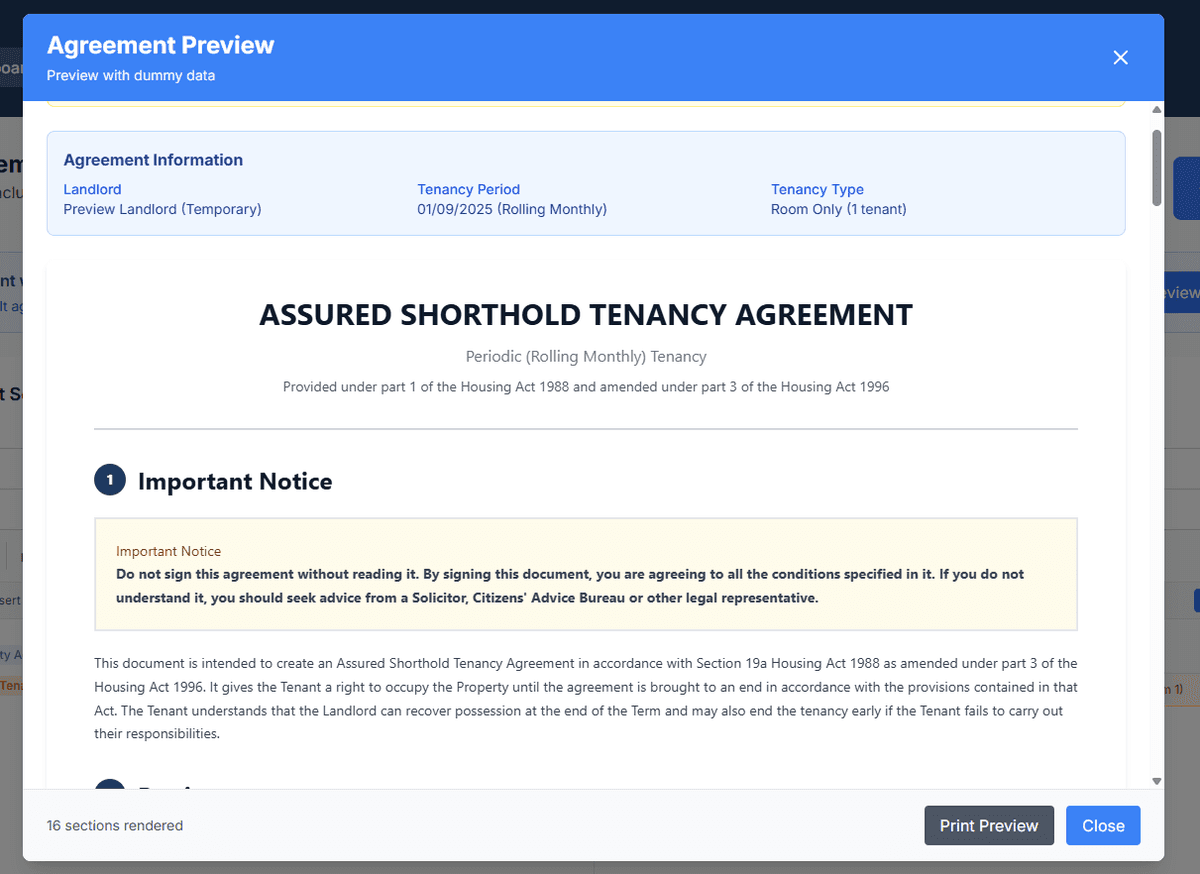This screenshot has width=1200, height=874.
Task: Click the "Preview with dummy data" subtitle
Action: (131, 75)
